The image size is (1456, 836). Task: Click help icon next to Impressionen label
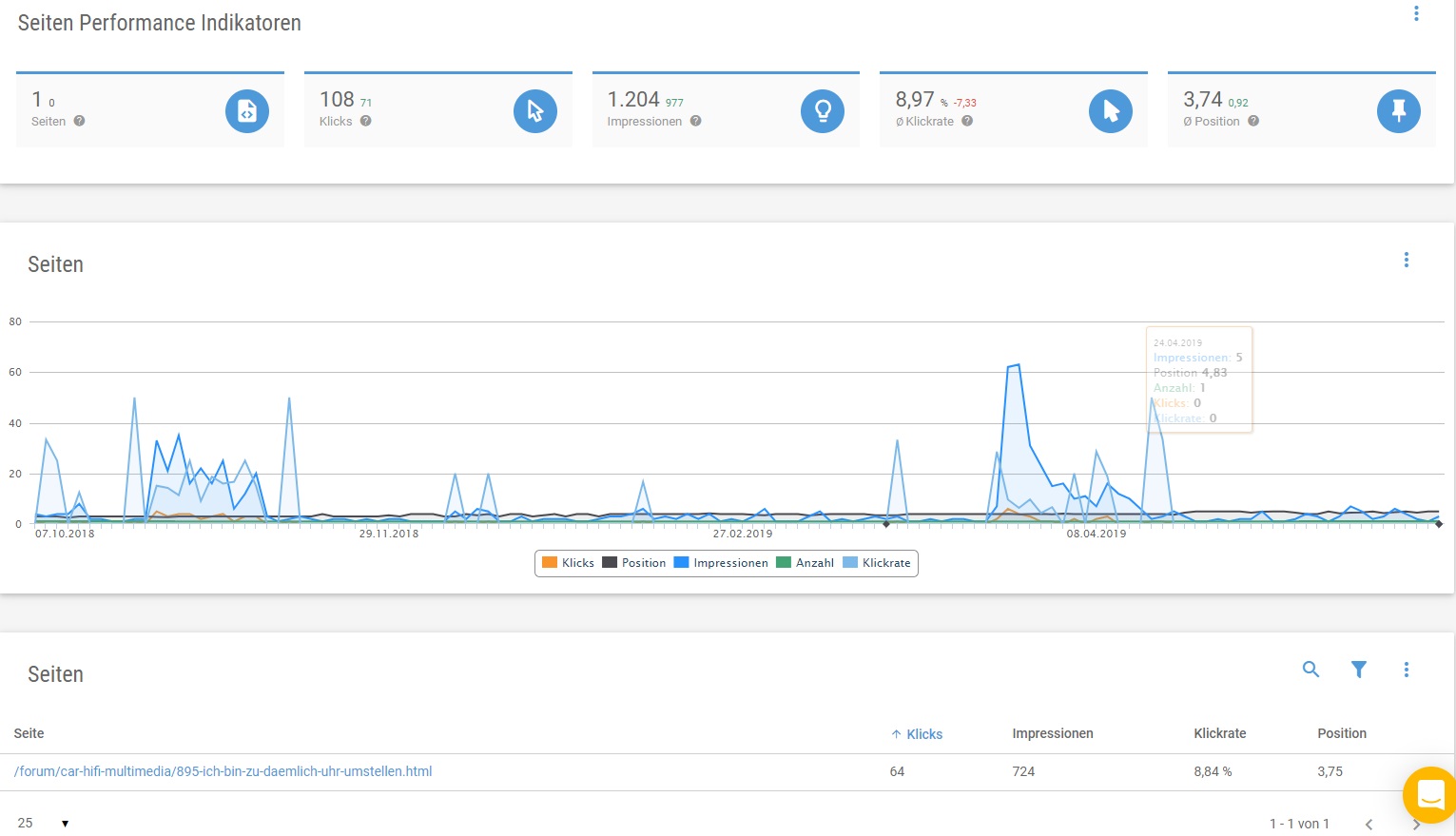click(x=695, y=121)
